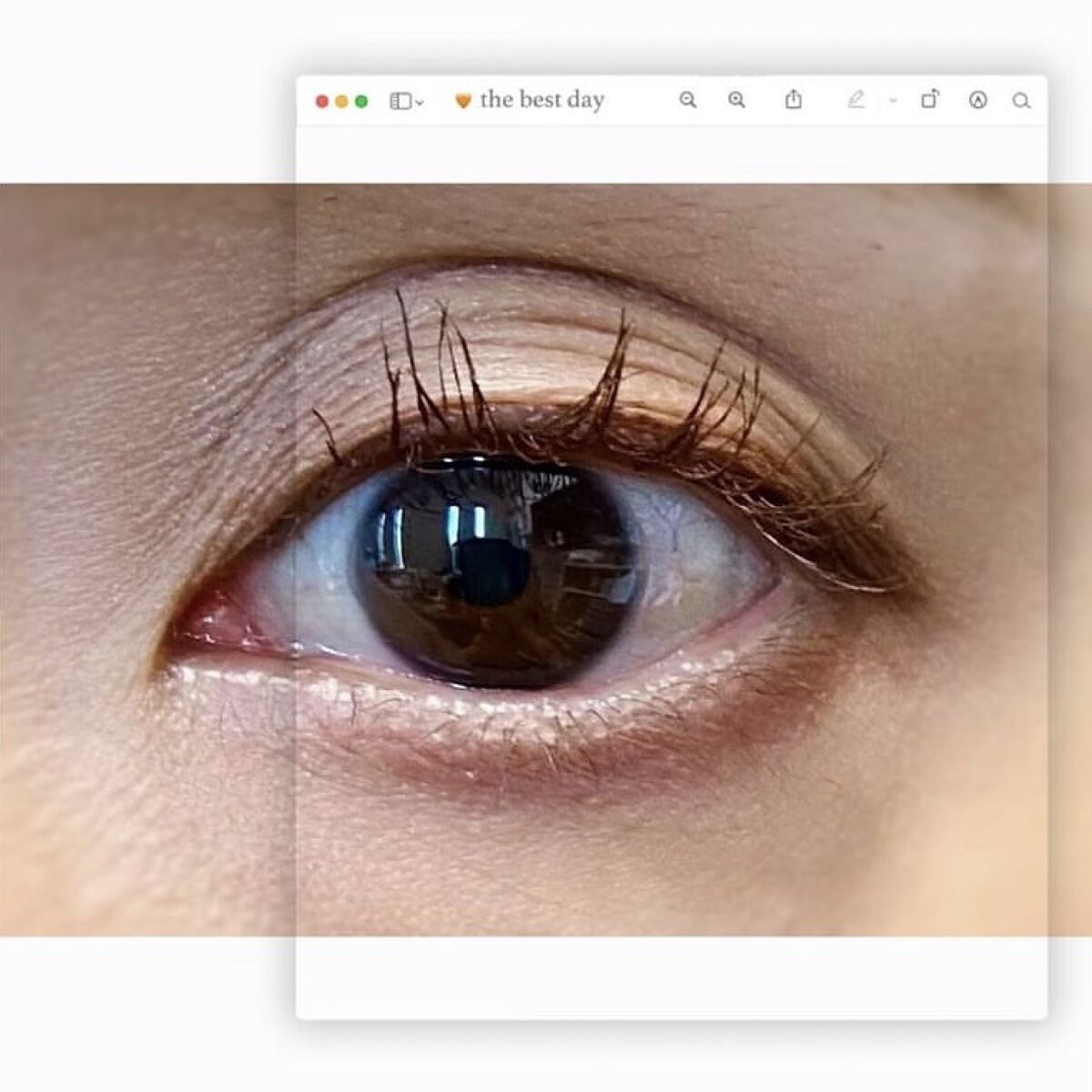Open the search magnifier in toolbar

click(x=1021, y=101)
